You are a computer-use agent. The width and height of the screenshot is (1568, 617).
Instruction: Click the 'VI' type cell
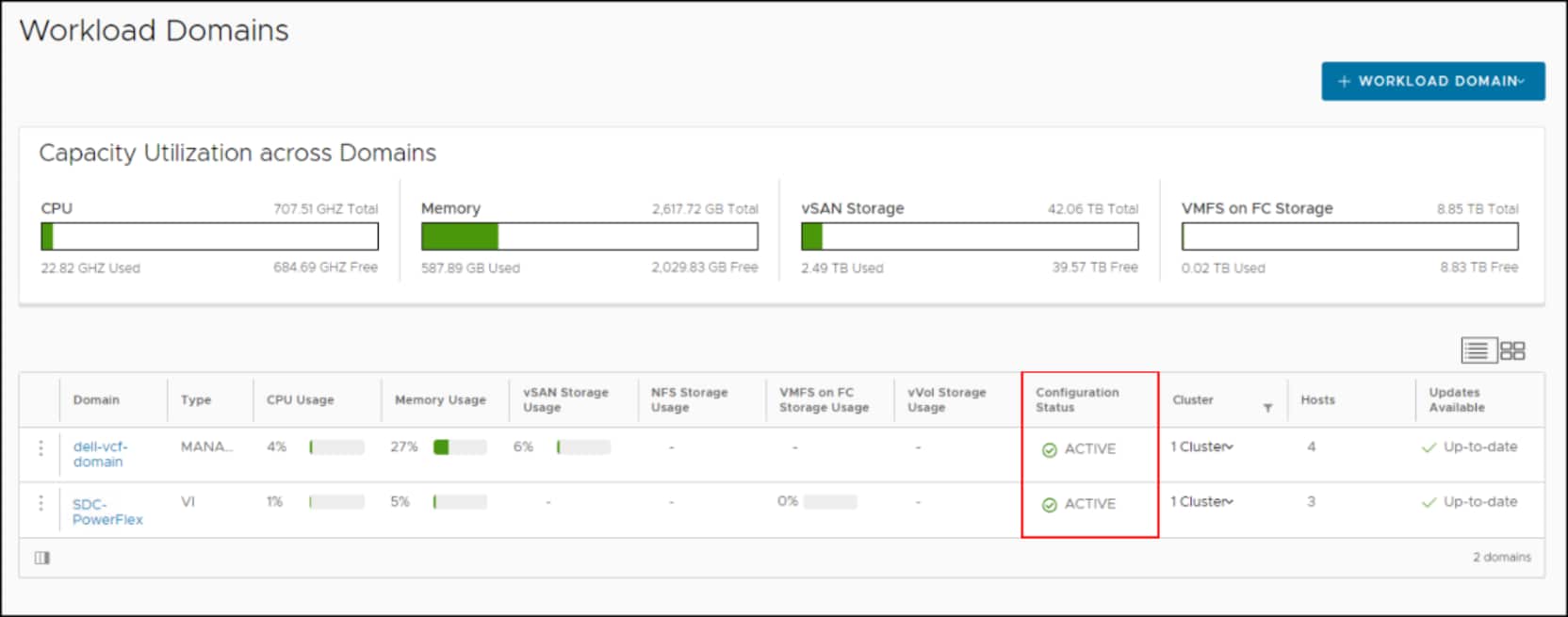pos(188,501)
